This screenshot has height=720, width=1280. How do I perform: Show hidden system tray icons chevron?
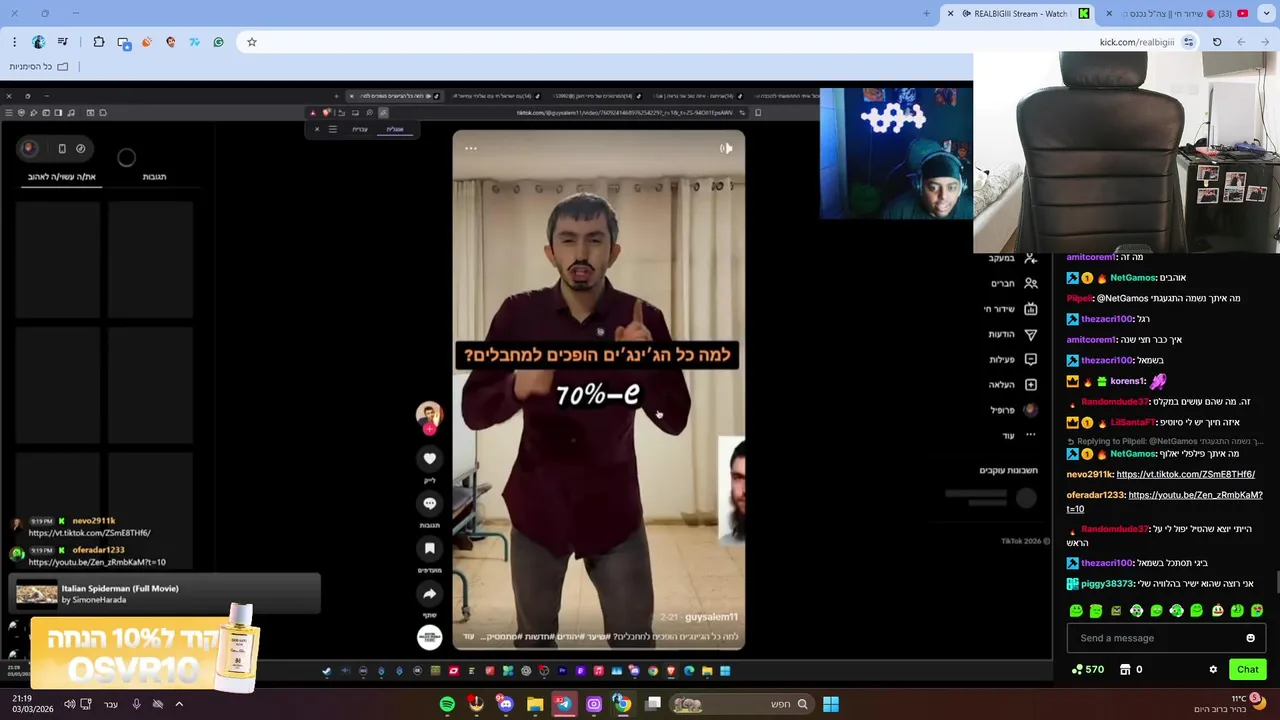[x=179, y=704]
